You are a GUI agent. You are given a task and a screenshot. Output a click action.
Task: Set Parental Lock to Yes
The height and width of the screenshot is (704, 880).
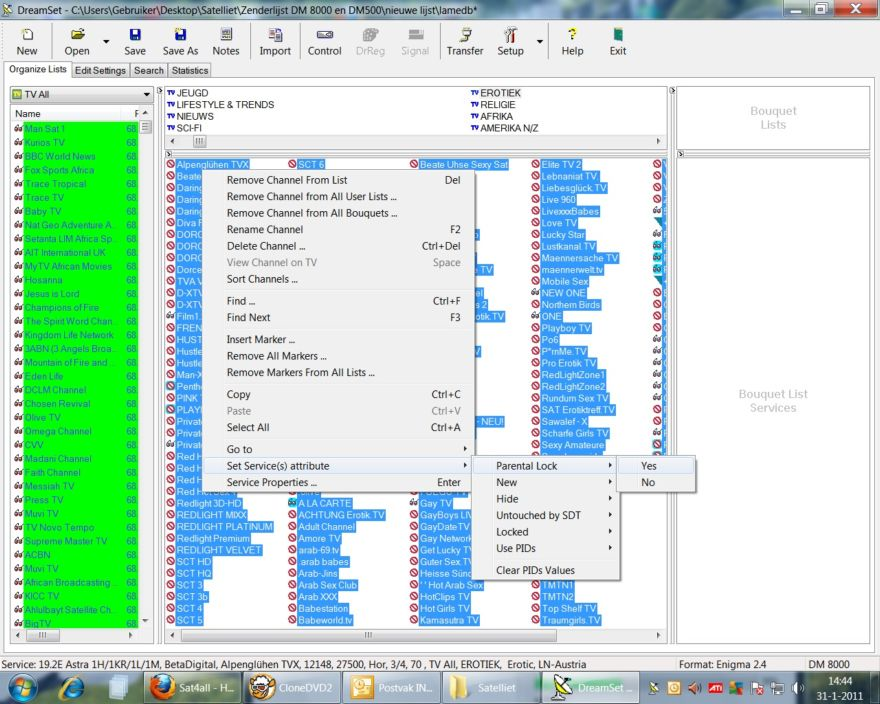click(x=656, y=466)
